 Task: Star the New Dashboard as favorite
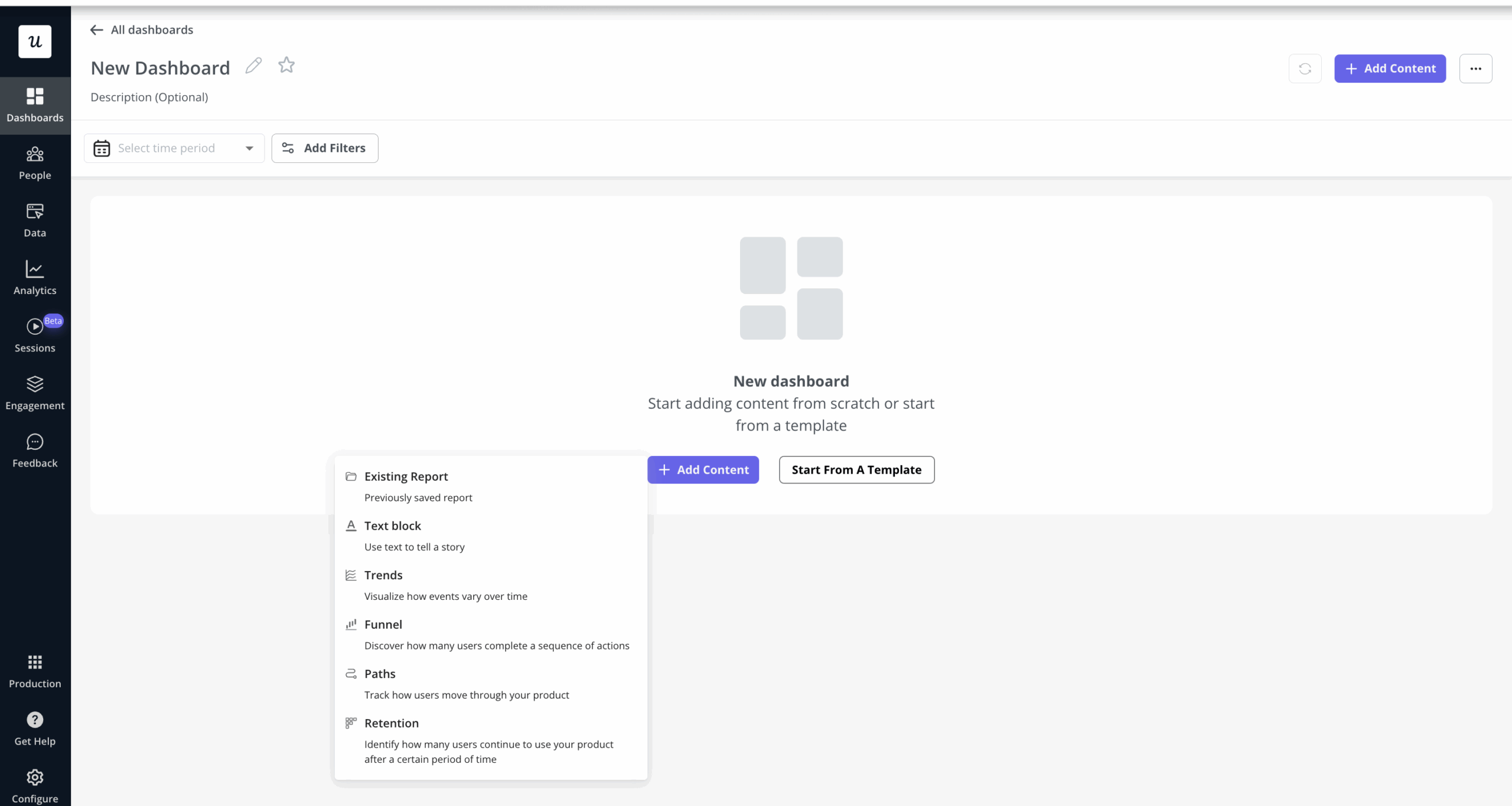tap(286, 65)
